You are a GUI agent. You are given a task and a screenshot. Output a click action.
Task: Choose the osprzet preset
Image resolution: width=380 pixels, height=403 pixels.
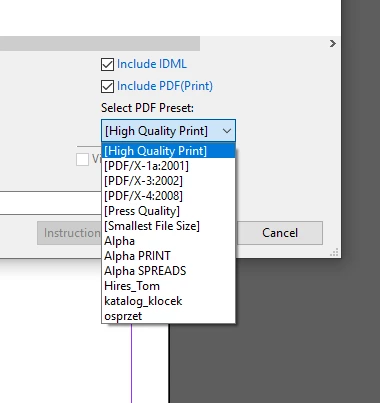168,316
